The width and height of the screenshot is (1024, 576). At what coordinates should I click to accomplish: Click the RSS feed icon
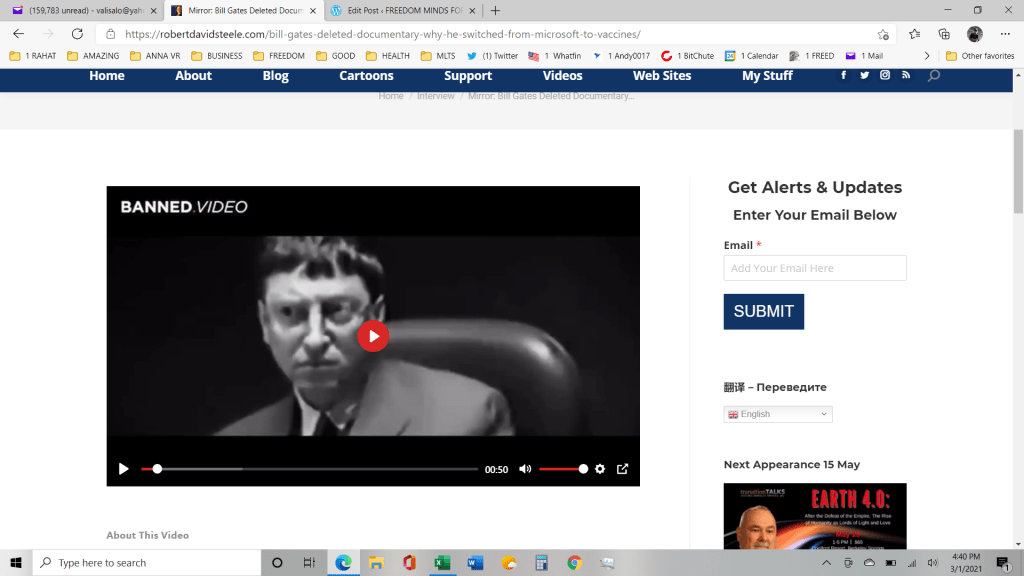click(x=906, y=76)
